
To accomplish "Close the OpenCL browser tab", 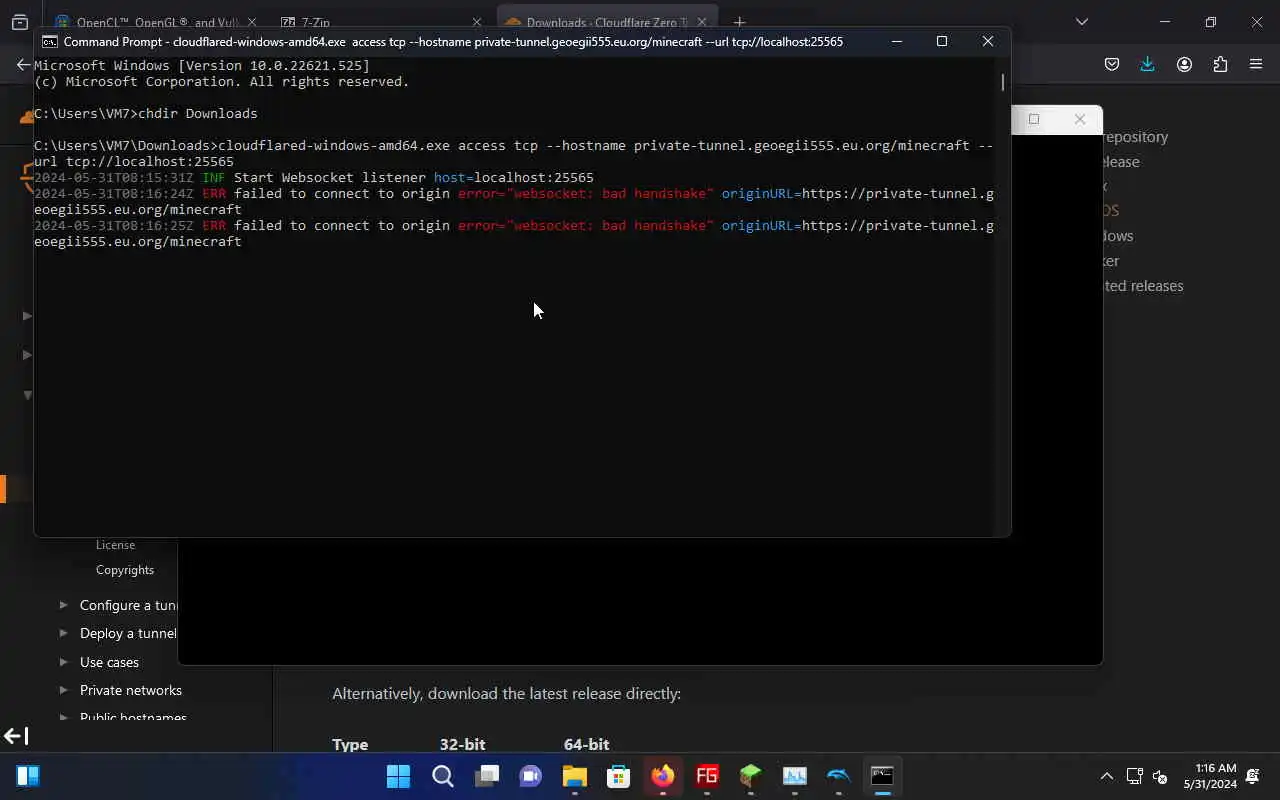I will tap(251, 22).
